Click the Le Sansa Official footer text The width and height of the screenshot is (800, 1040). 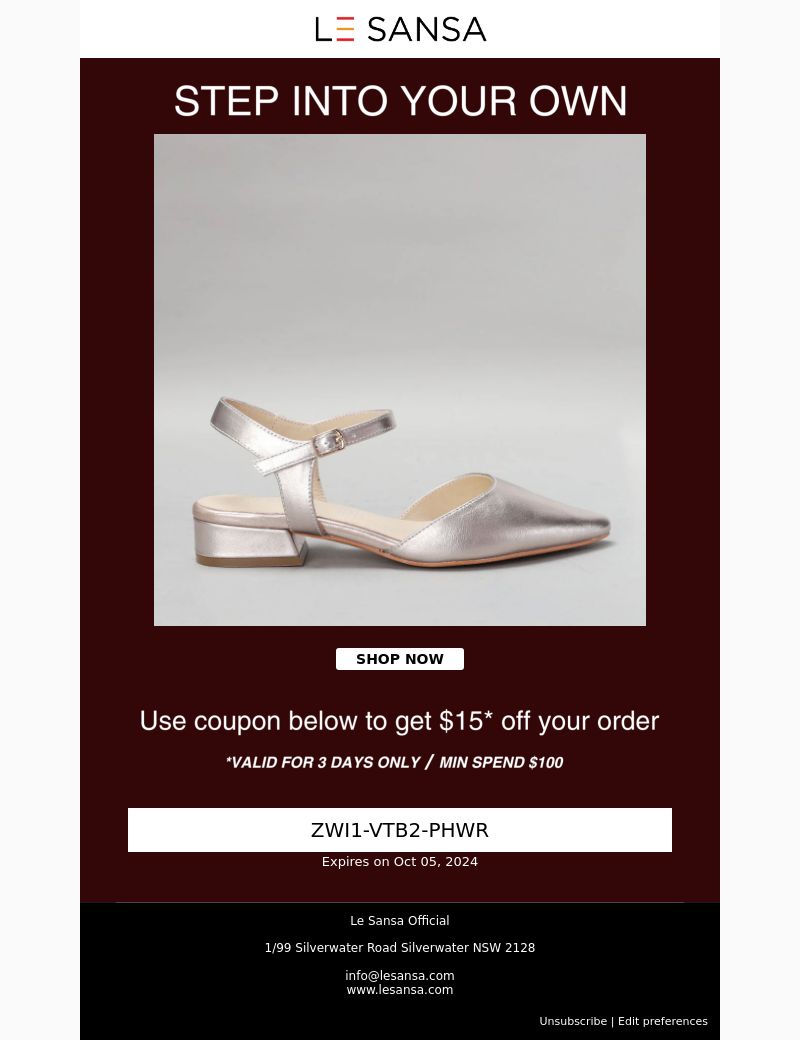pyautogui.click(x=400, y=921)
